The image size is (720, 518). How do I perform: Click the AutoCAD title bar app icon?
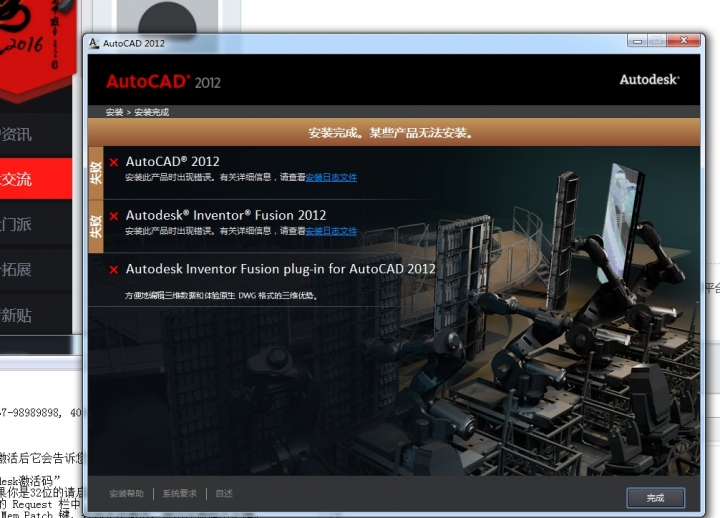point(94,43)
